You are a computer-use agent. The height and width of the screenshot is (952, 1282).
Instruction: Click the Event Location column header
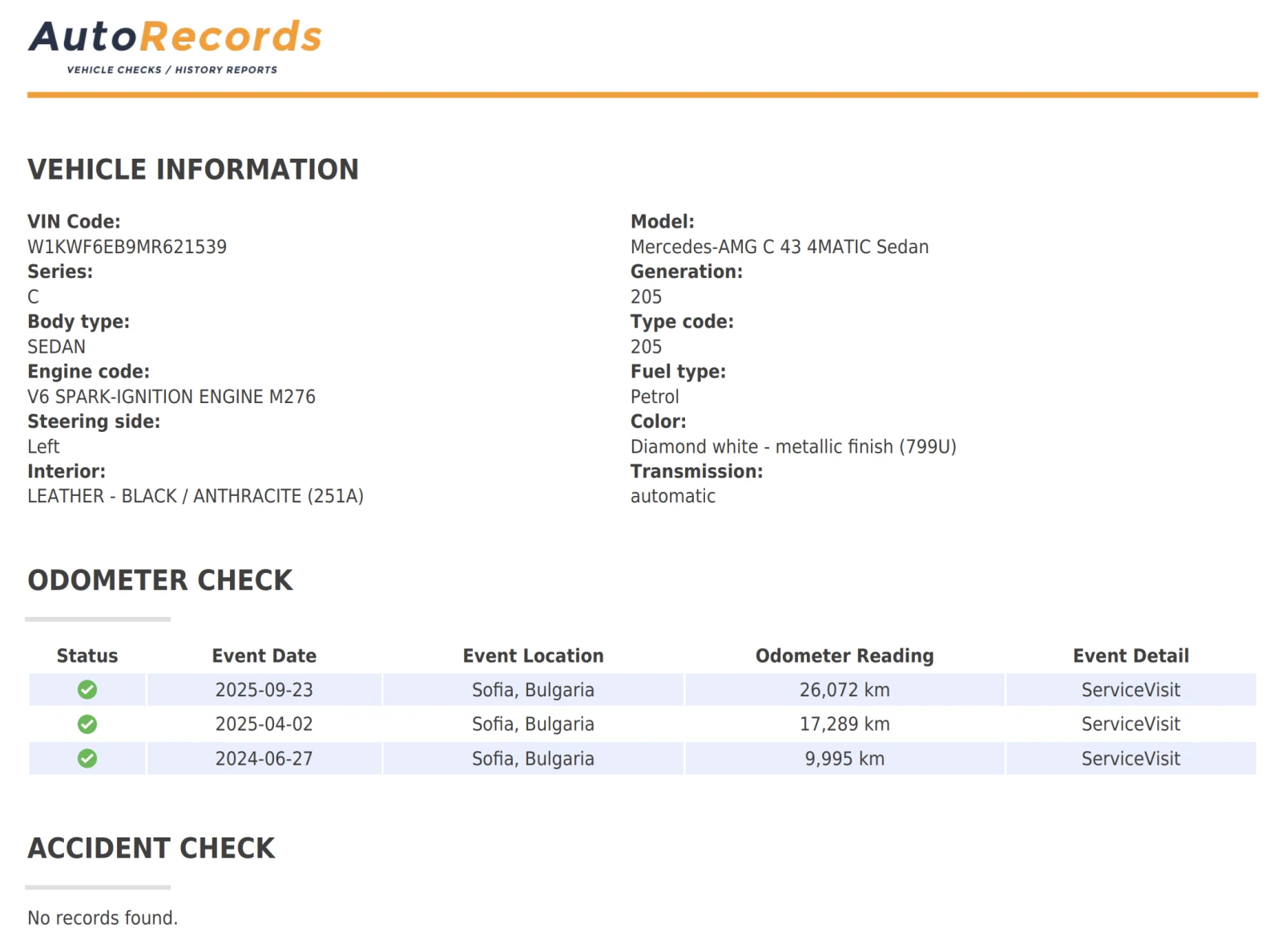pyautogui.click(x=534, y=656)
